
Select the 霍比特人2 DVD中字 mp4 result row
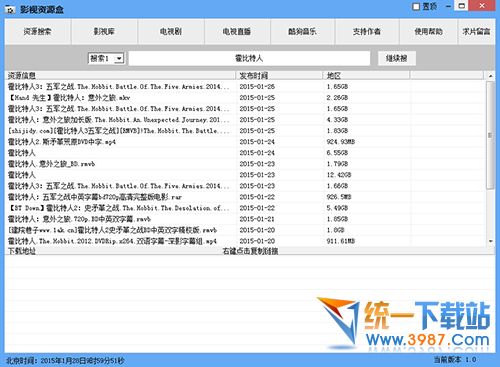tap(245, 142)
